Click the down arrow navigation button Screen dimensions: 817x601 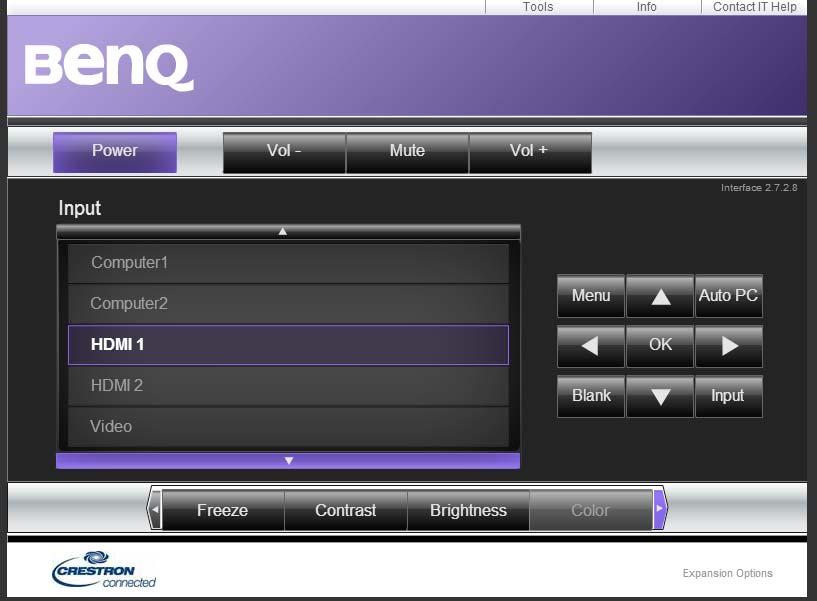[660, 397]
